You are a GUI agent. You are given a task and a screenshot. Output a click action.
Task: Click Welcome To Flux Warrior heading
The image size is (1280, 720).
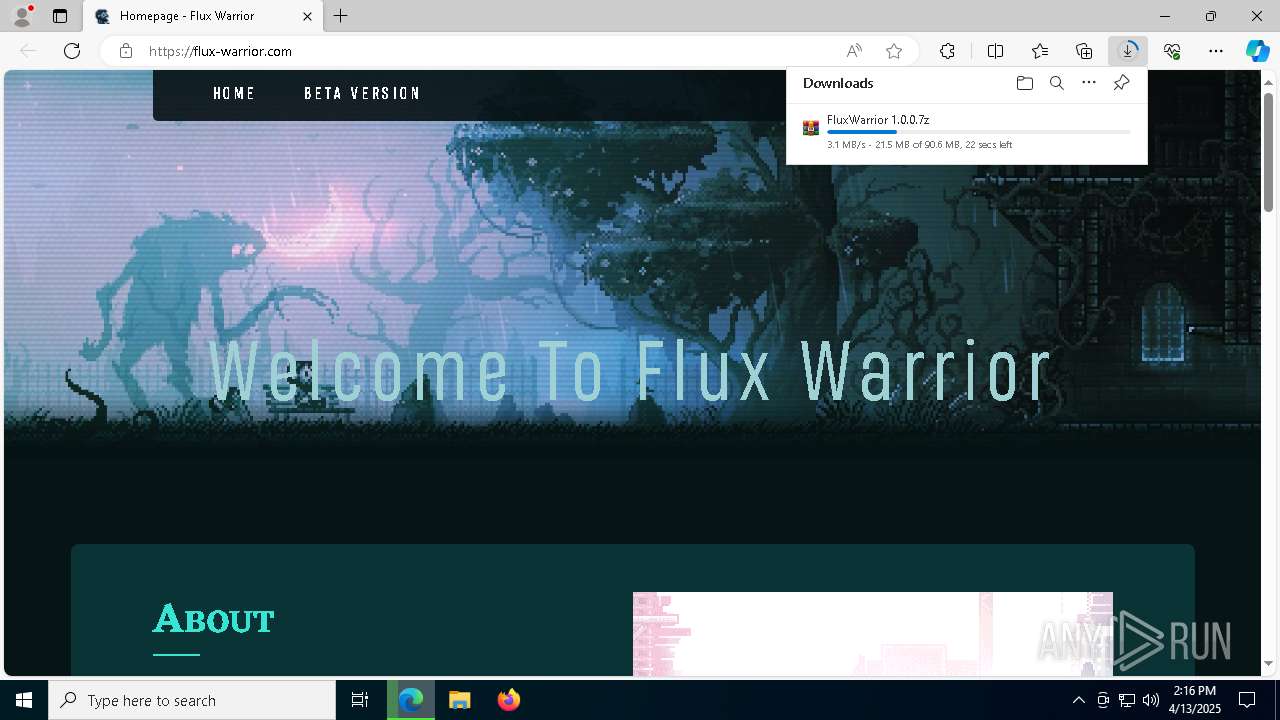tap(630, 372)
